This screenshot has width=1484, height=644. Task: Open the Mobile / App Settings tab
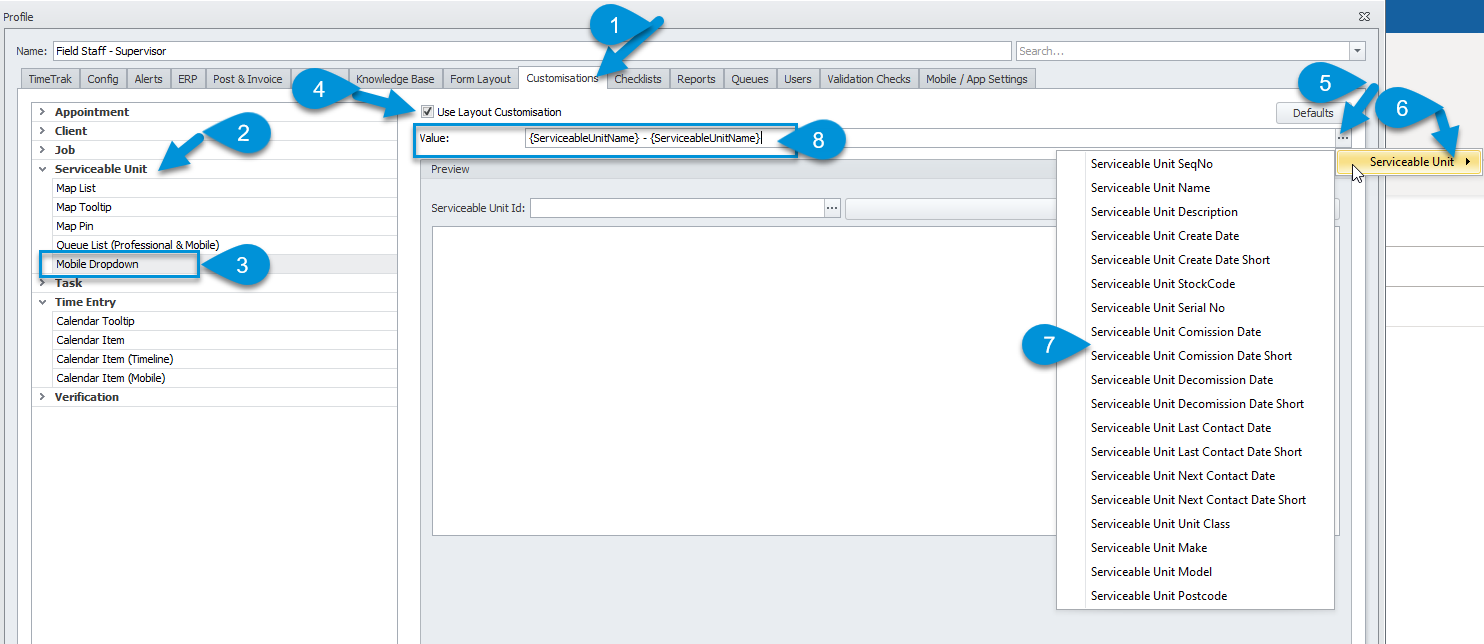975,77
